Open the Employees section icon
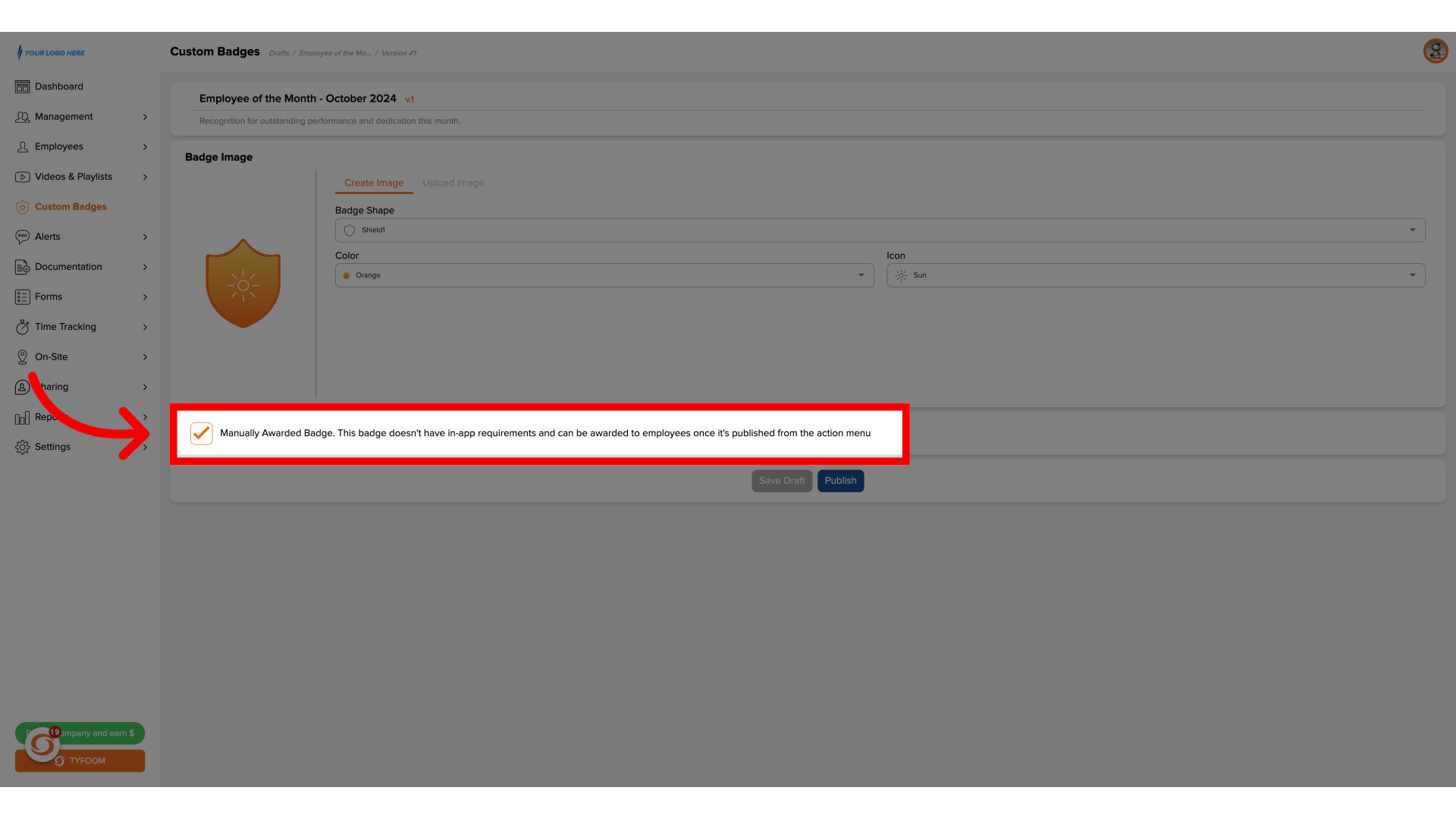 point(22,146)
